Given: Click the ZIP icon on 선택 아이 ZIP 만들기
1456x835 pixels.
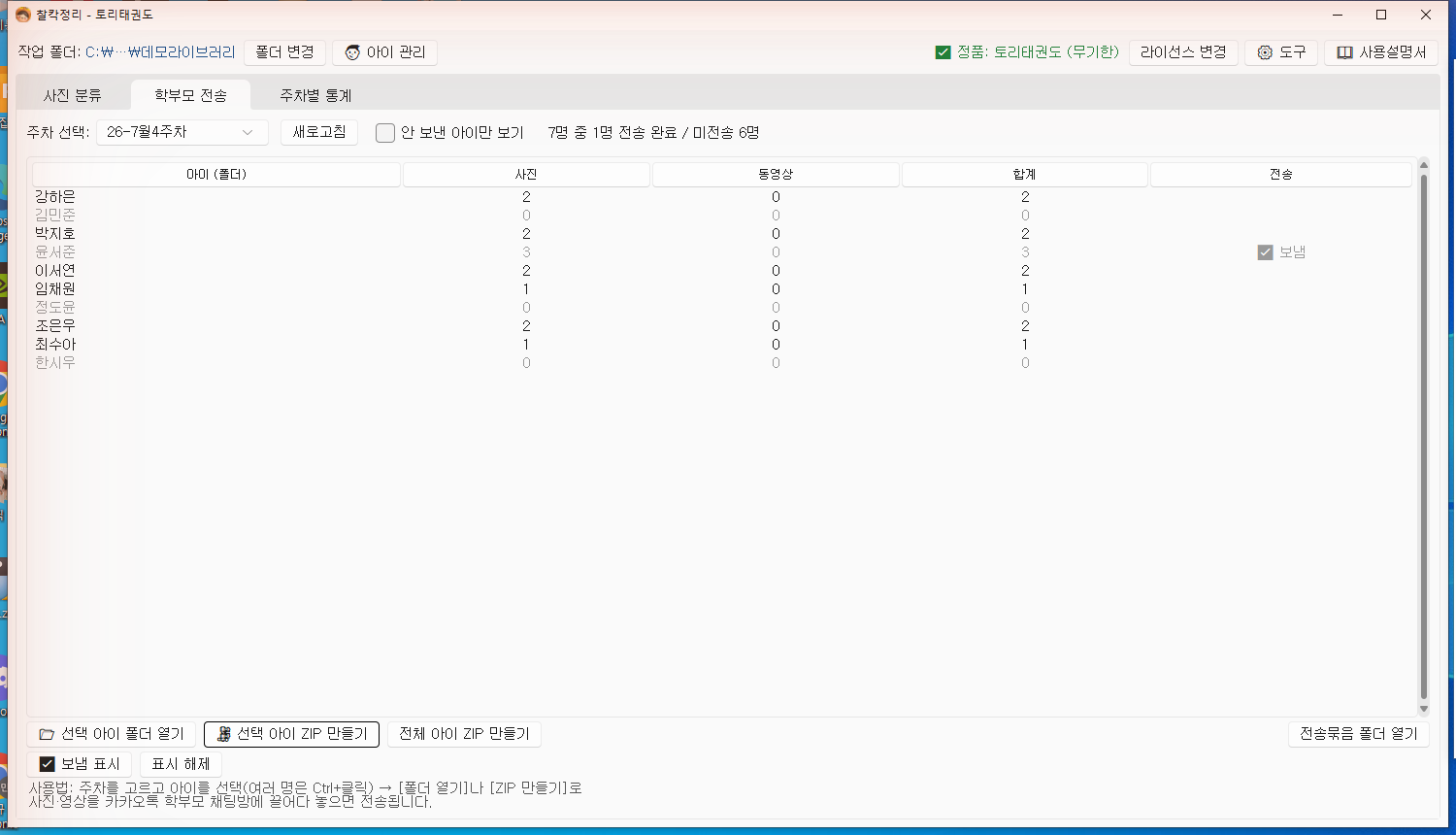Looking at the screenshot, I should (x=223, y=734).
